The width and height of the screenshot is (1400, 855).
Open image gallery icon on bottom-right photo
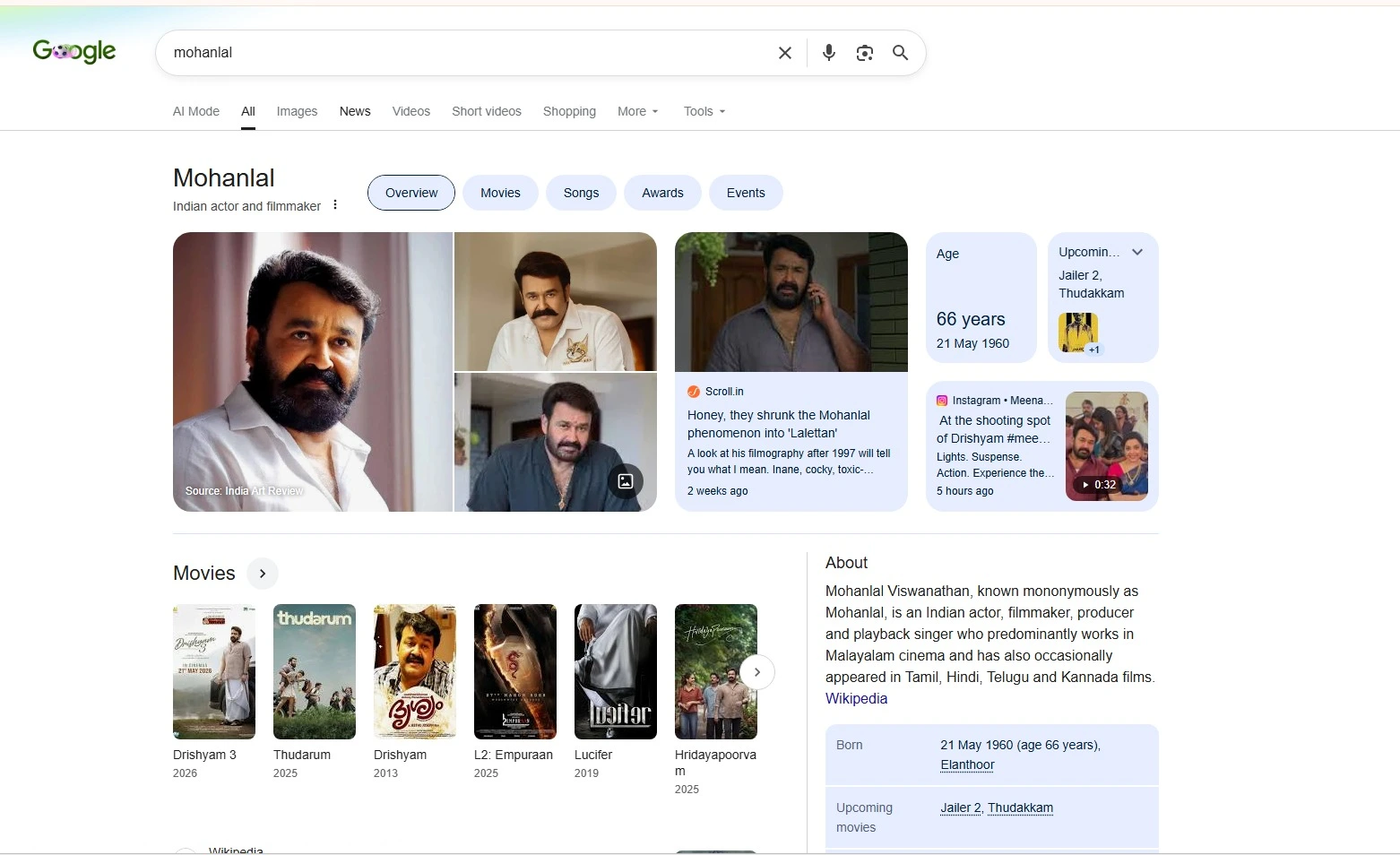pos(626,481)
